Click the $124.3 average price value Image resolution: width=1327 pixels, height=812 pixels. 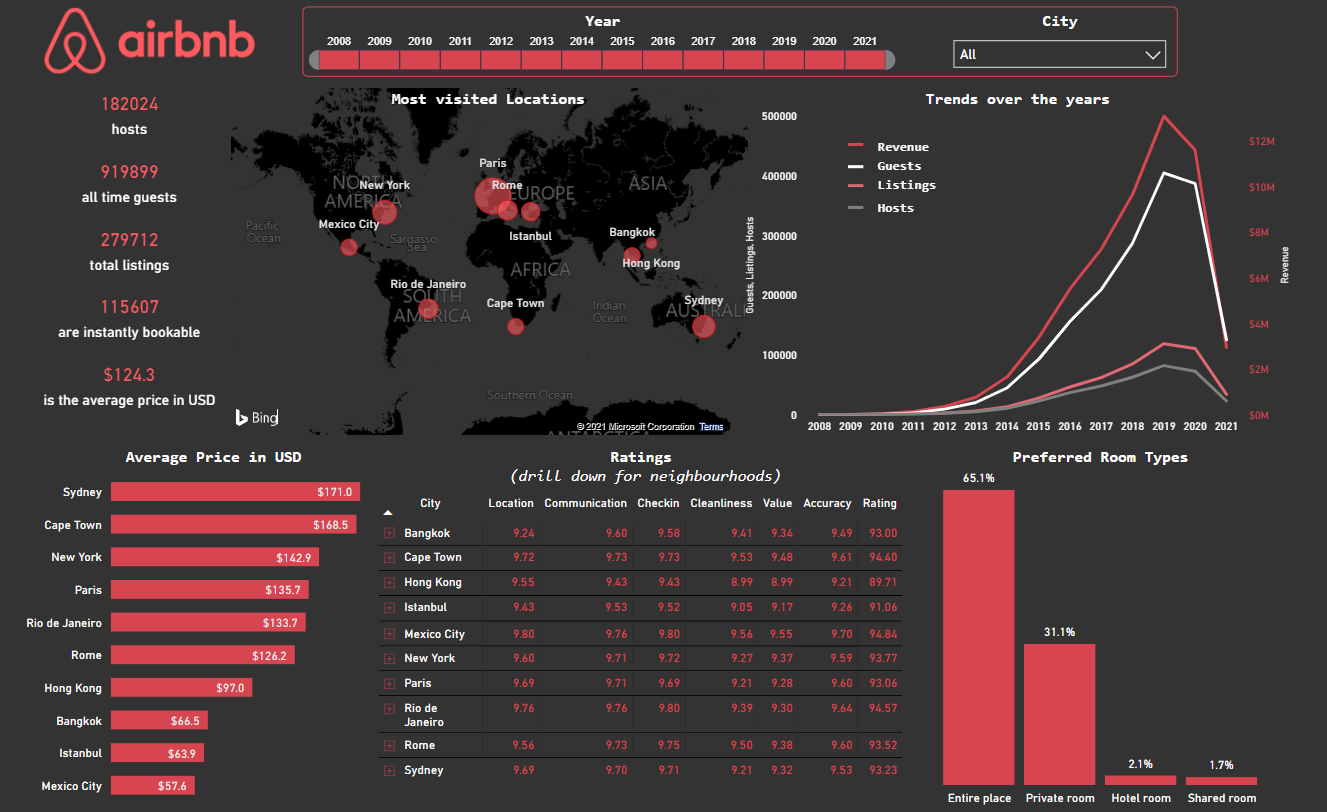[130, 375]
